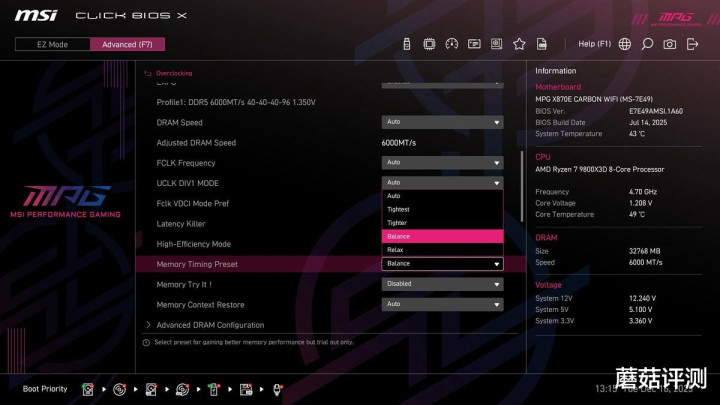Click the speedometer gauge icon
The image size is (720, 405).
click(451, 44)
